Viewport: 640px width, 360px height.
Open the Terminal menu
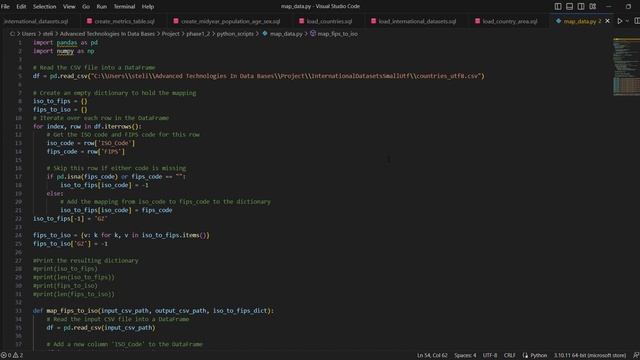(124, 7)
